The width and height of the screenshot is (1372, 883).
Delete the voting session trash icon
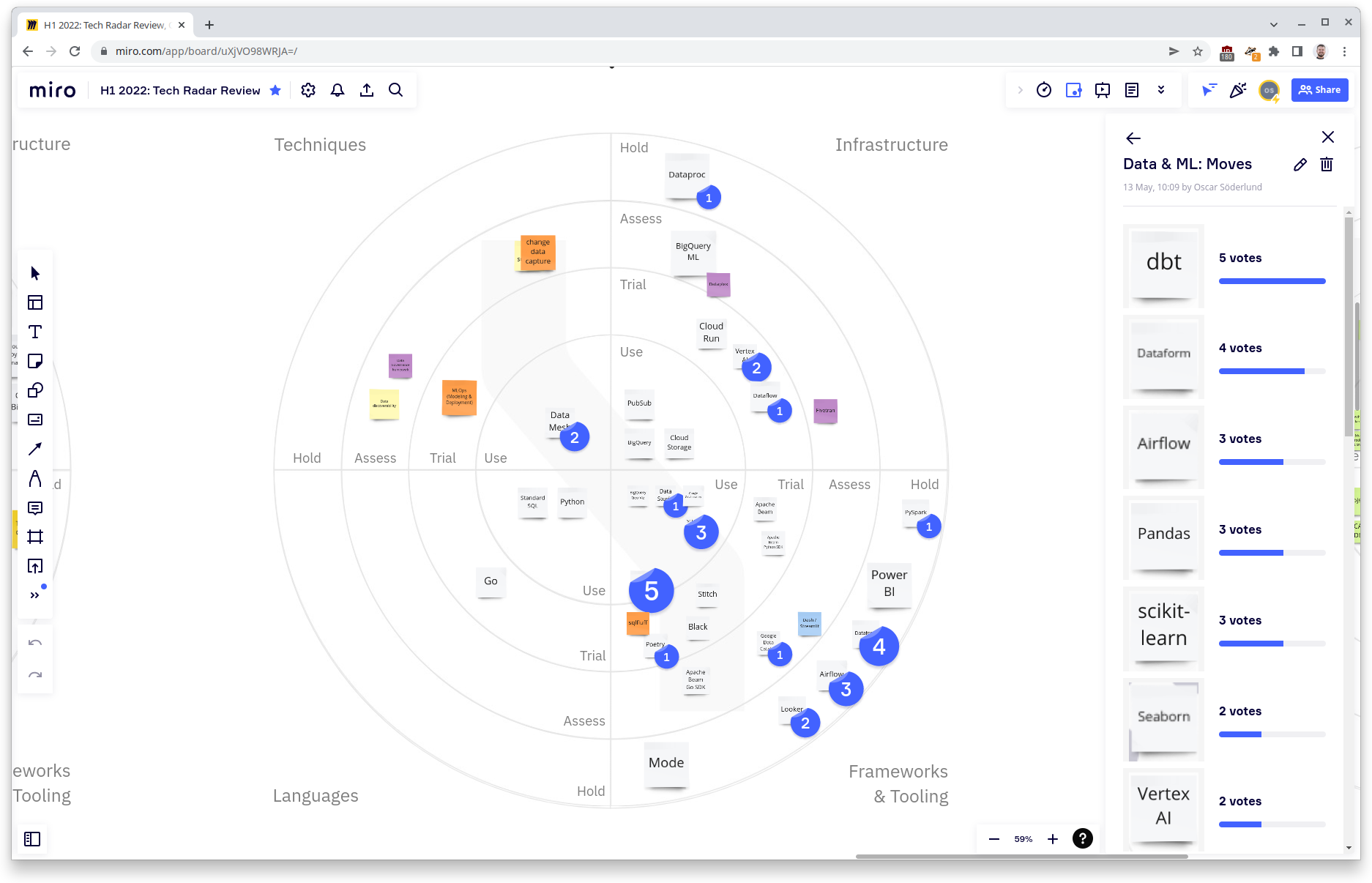pyautogui.click(x=1327, y=165)
